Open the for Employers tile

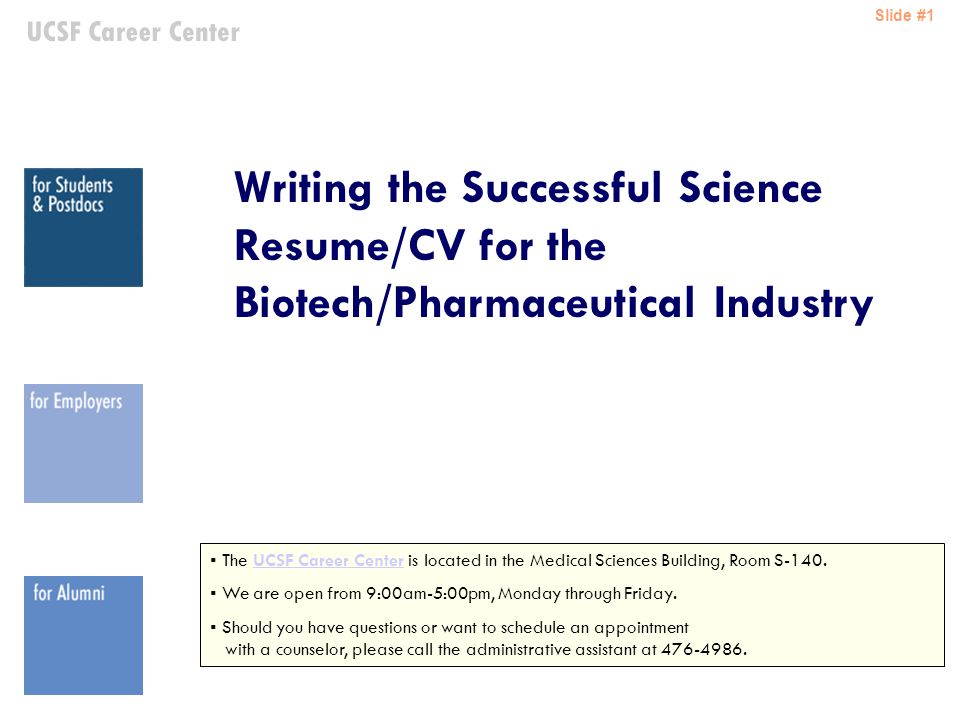point(83,443)
